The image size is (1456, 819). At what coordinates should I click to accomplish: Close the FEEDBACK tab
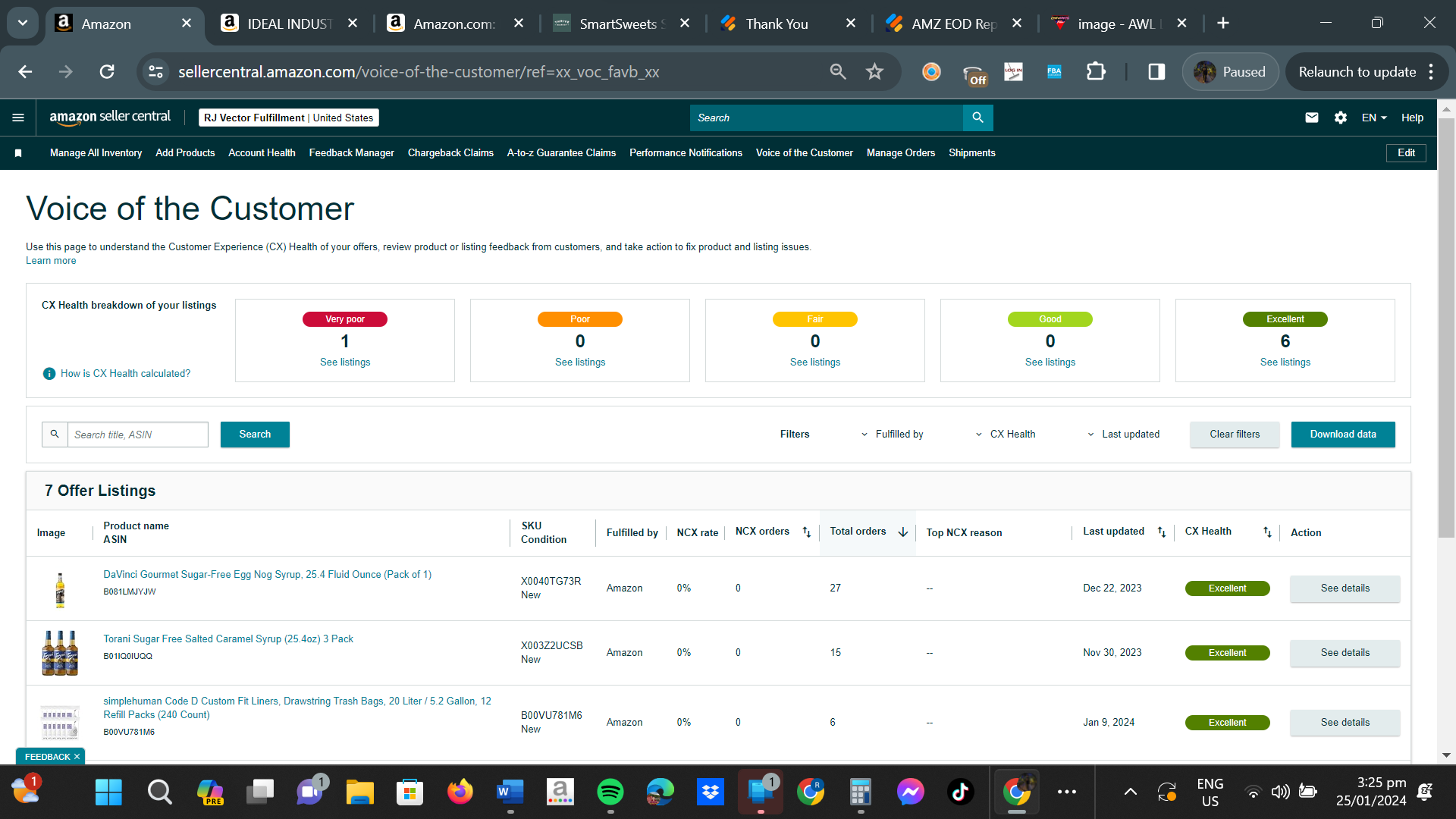tap(77, 757)
